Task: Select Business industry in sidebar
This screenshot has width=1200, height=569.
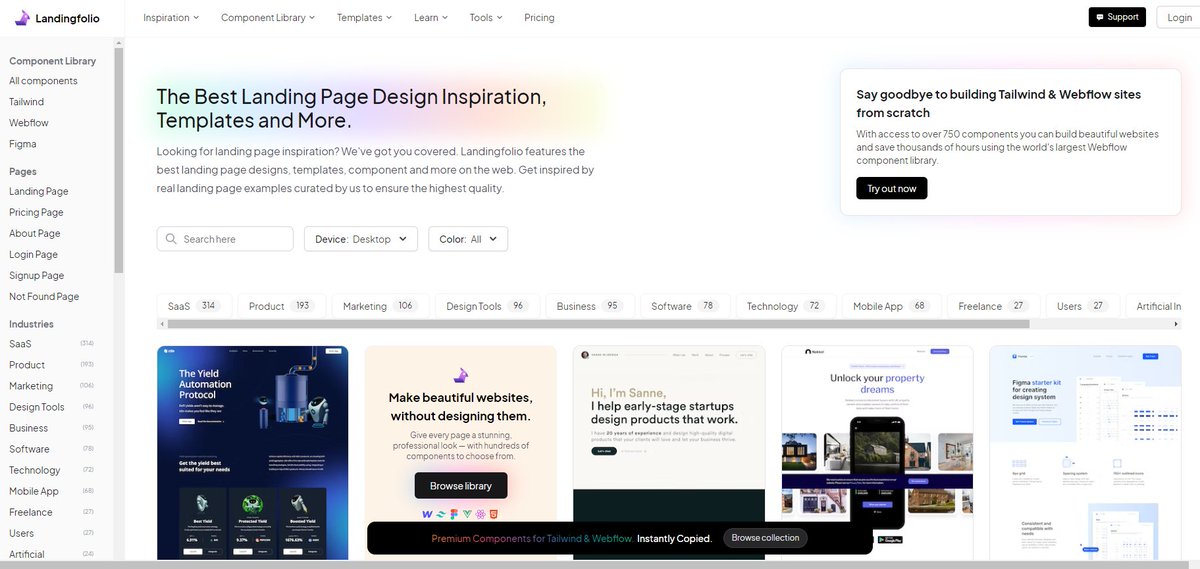Action: 52,428
